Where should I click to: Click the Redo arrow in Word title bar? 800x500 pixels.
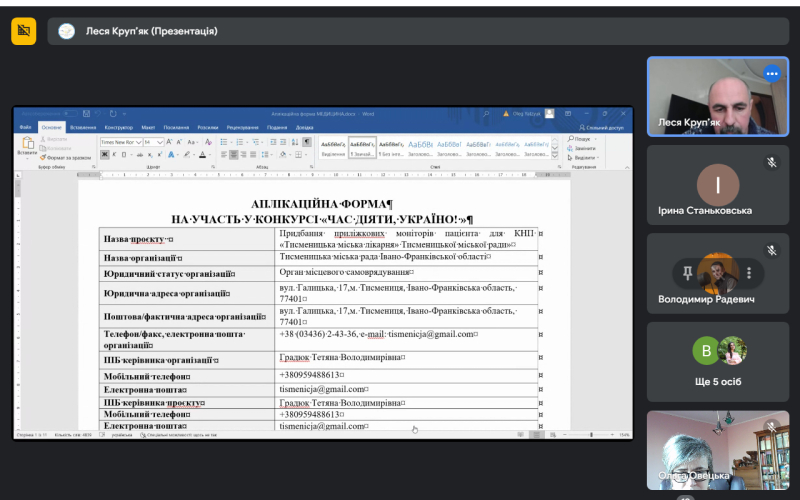pos(113,114)
